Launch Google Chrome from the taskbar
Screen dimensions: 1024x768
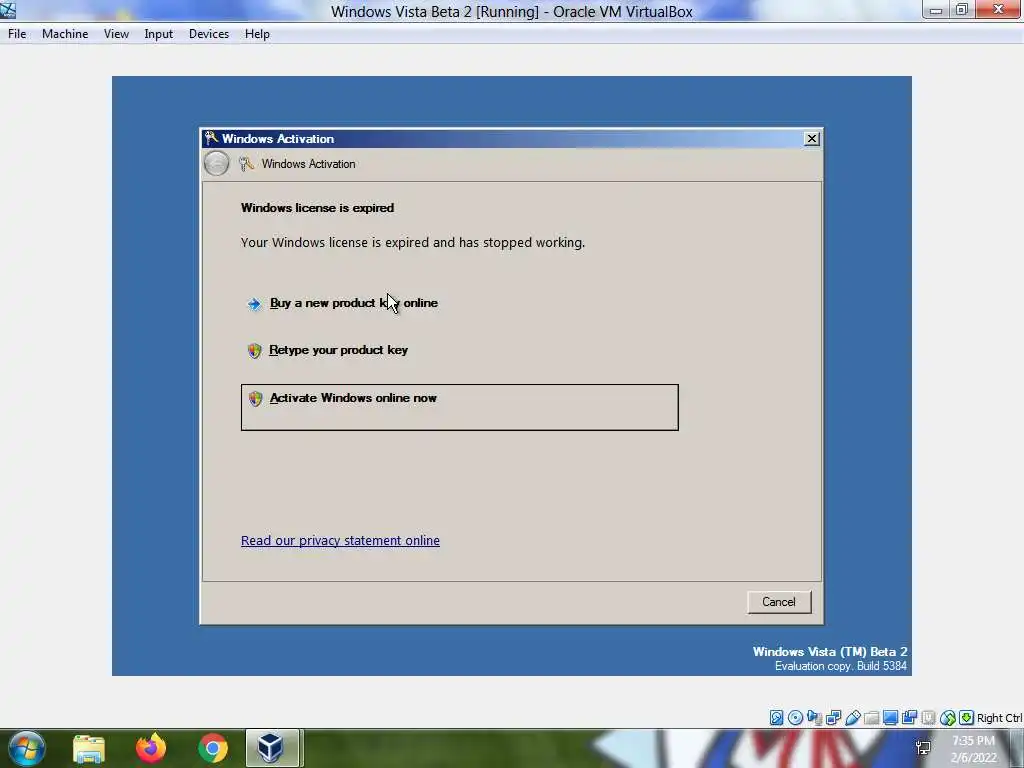click(x=212, y=748)
